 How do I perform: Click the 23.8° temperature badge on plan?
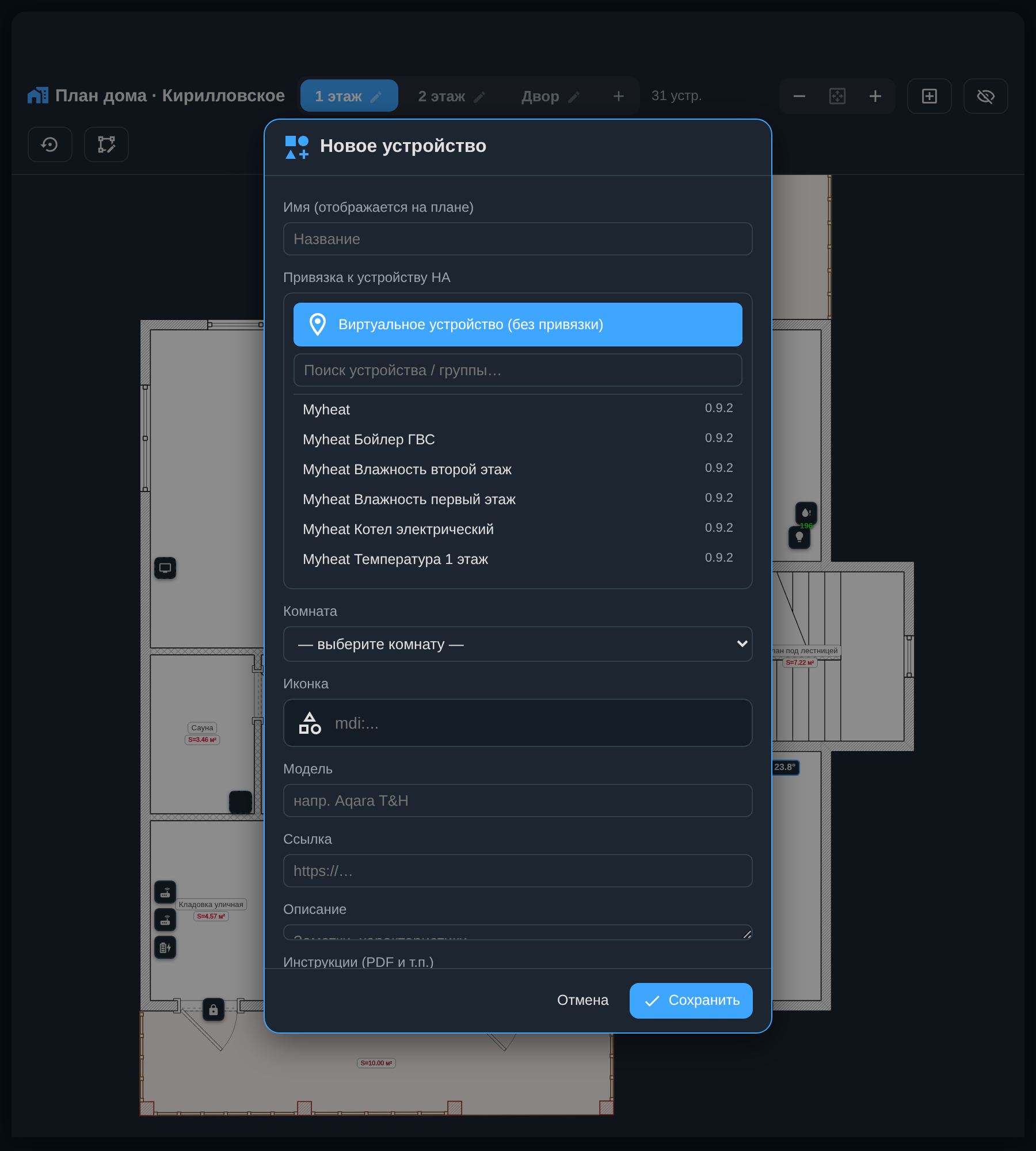click(785, 767)
